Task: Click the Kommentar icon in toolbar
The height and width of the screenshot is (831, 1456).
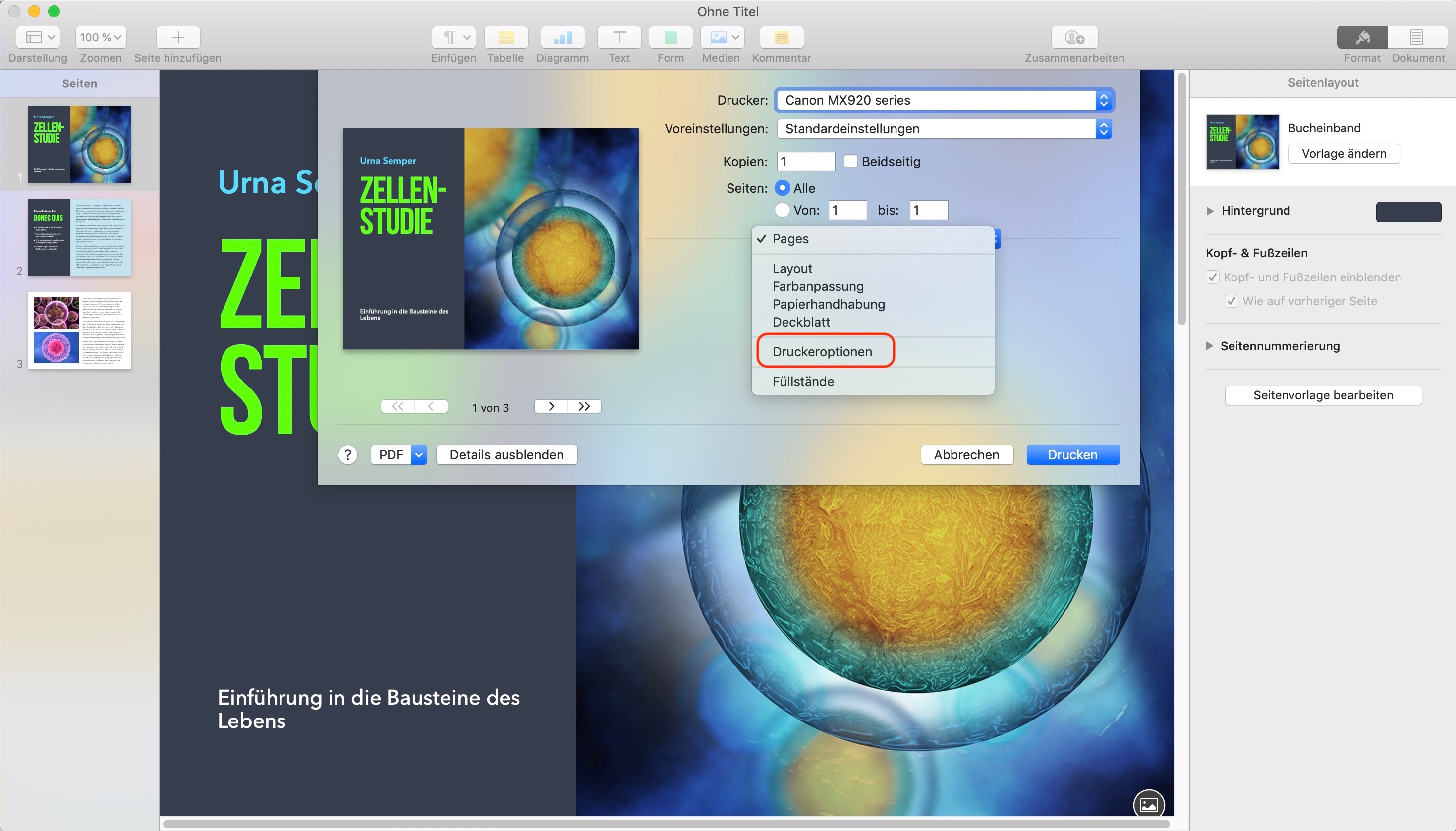Action: (x=782, y=37)
